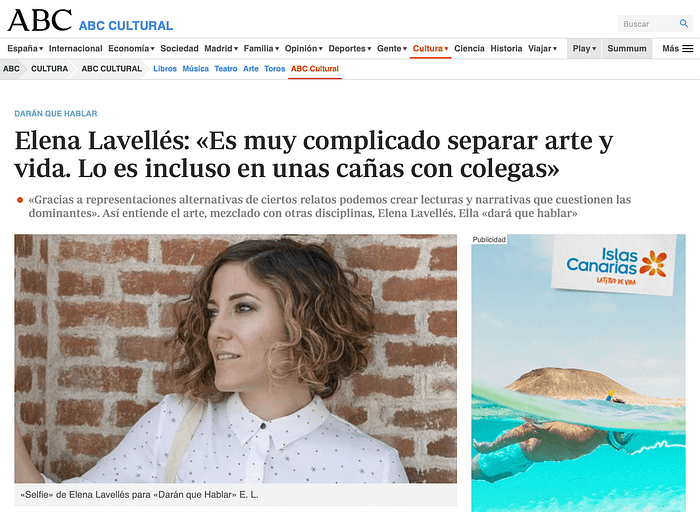Click the ABC logo
Screen dimensions: 700x512
click(x=39, y=21)
